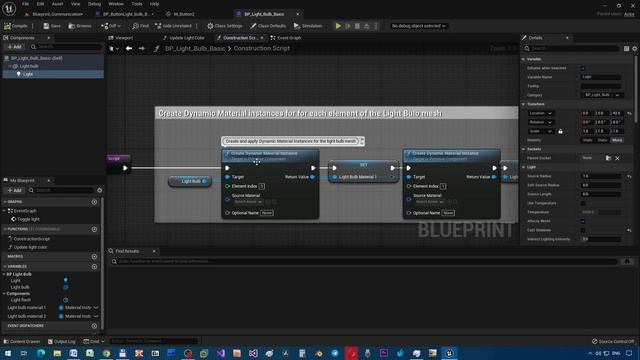Image resolution: width=640 pixels, height=360 pixels.
Task: Collapse the Light bulb component tree row
Action: [x=10, y=66]
